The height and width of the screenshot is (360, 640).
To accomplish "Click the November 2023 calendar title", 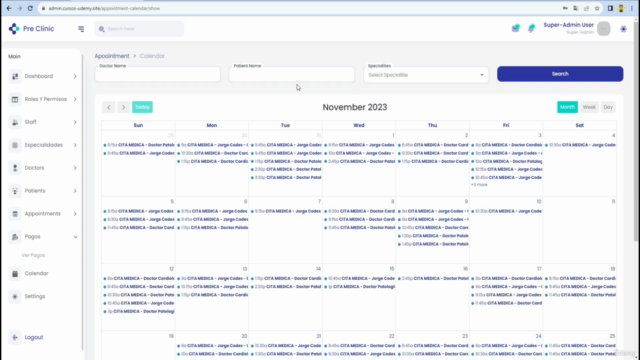I will click(355, 107).
